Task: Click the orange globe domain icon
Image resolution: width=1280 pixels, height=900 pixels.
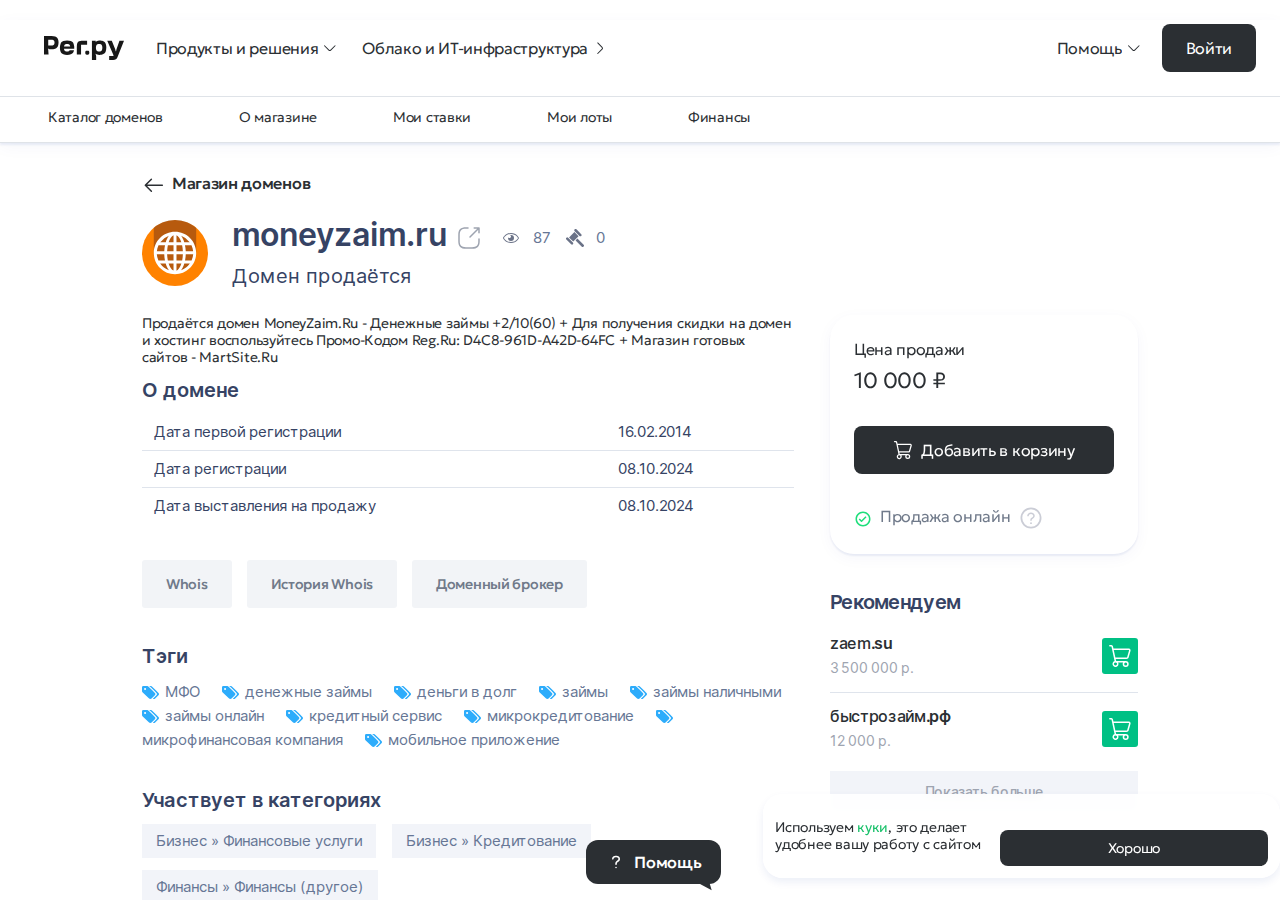Action: [175, 253]
